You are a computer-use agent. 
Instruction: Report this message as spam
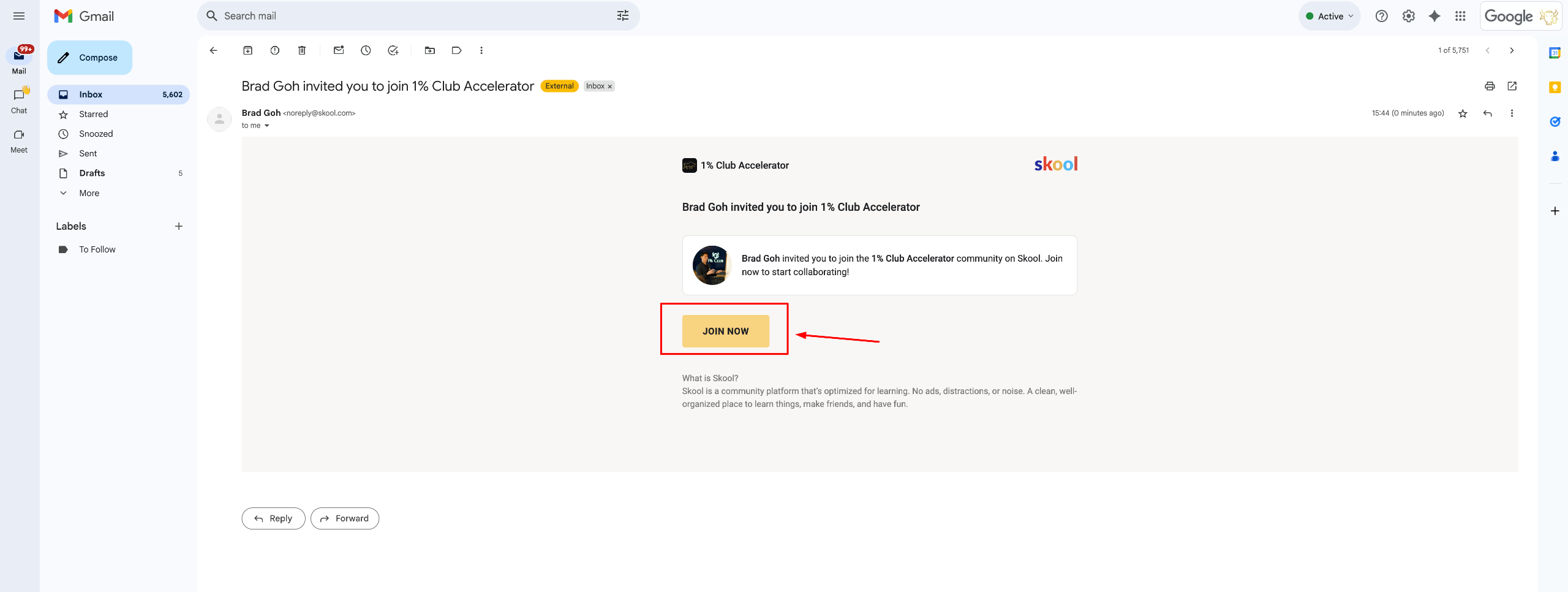click(x=275, y=50)
